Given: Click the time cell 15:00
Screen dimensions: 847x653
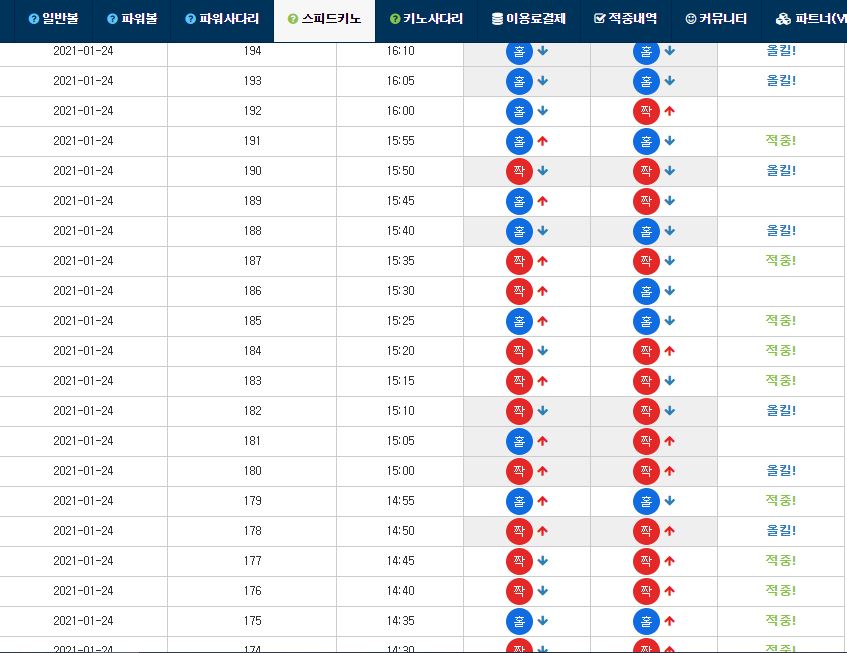Looking at the screenshot, I should coord(400,471).
